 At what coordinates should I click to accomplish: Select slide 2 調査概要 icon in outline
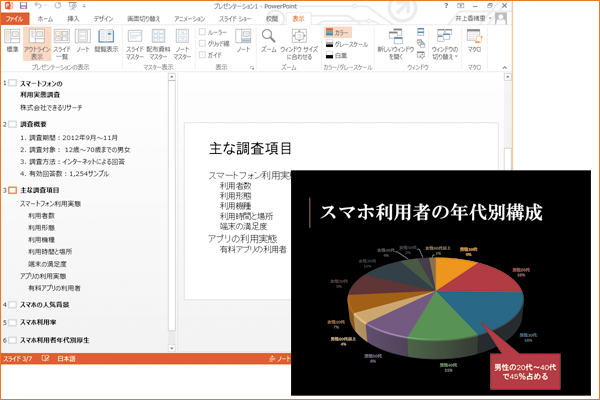(x=13, y=124)
